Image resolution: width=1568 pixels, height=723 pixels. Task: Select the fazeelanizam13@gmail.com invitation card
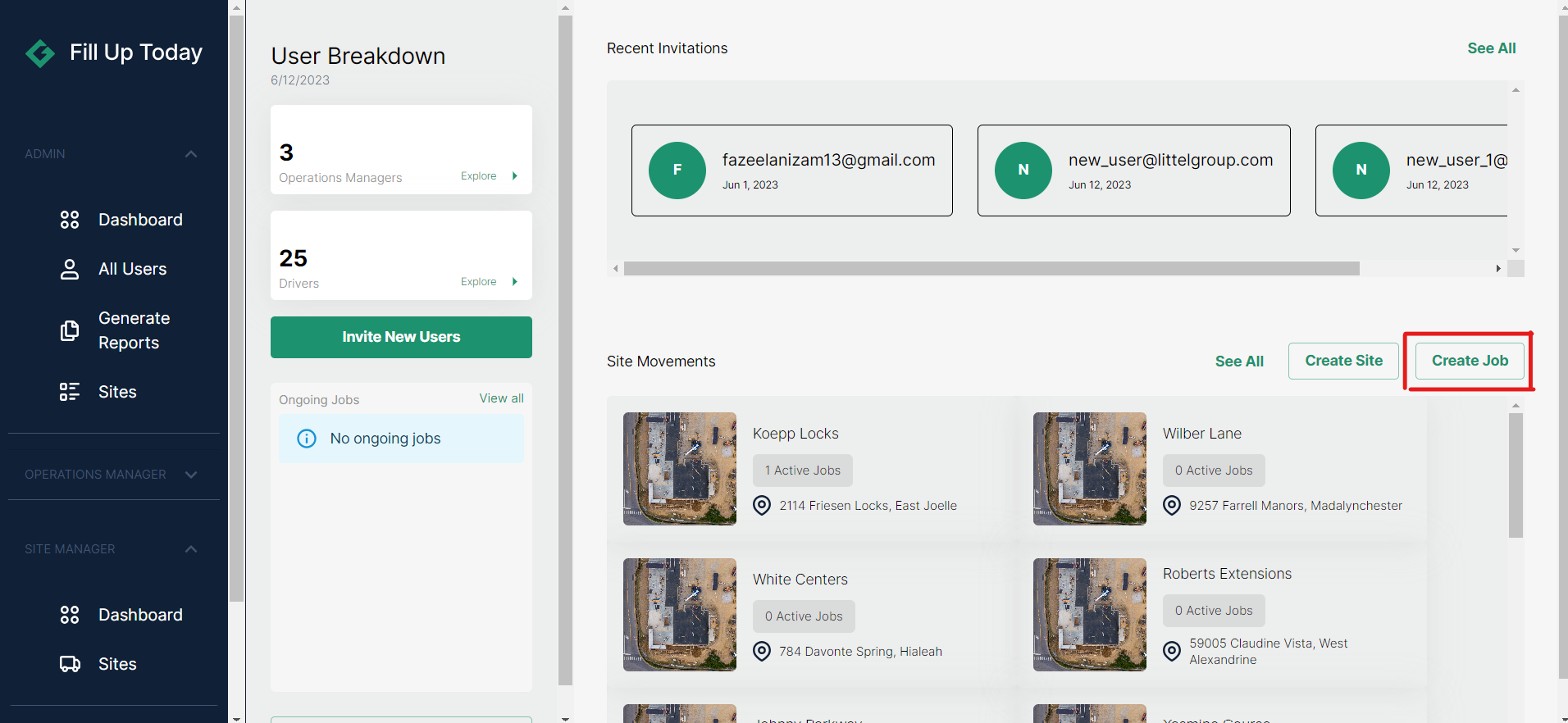point(791,171)
